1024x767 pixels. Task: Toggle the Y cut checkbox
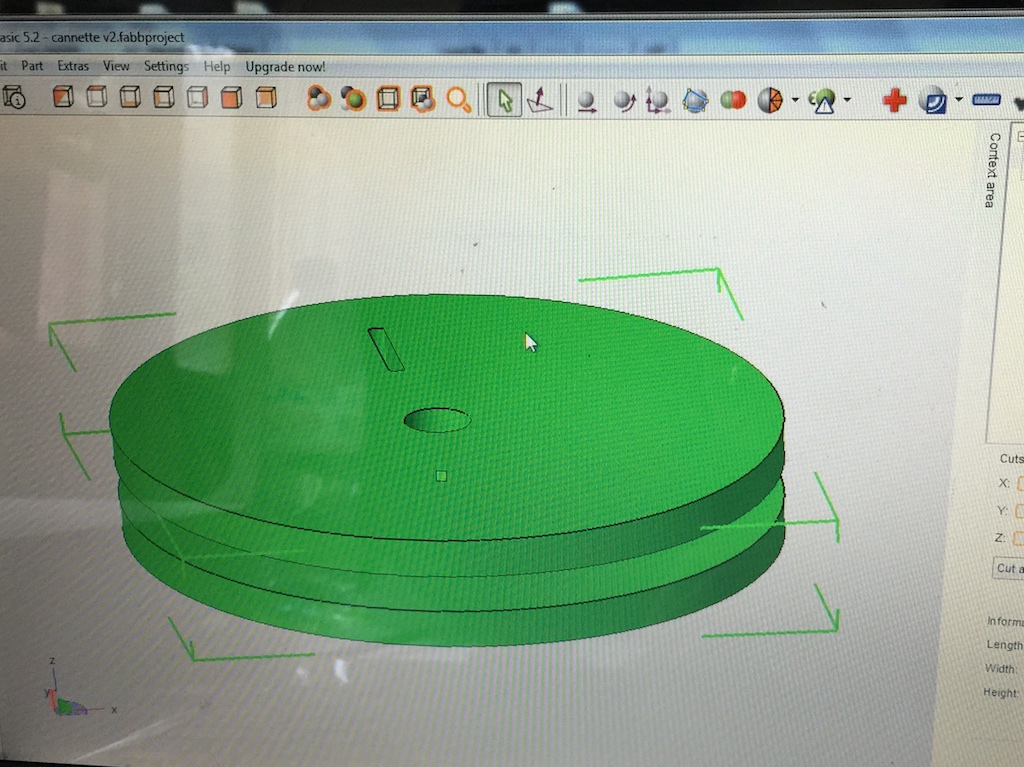tap(1019, 511)
